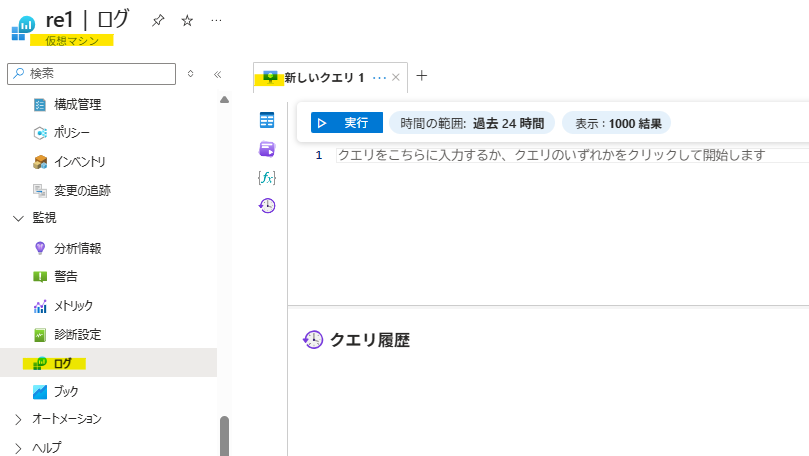Collapse the 監視 section
Viewport: 809px width, 456px height.
click(x=18, y=218)
